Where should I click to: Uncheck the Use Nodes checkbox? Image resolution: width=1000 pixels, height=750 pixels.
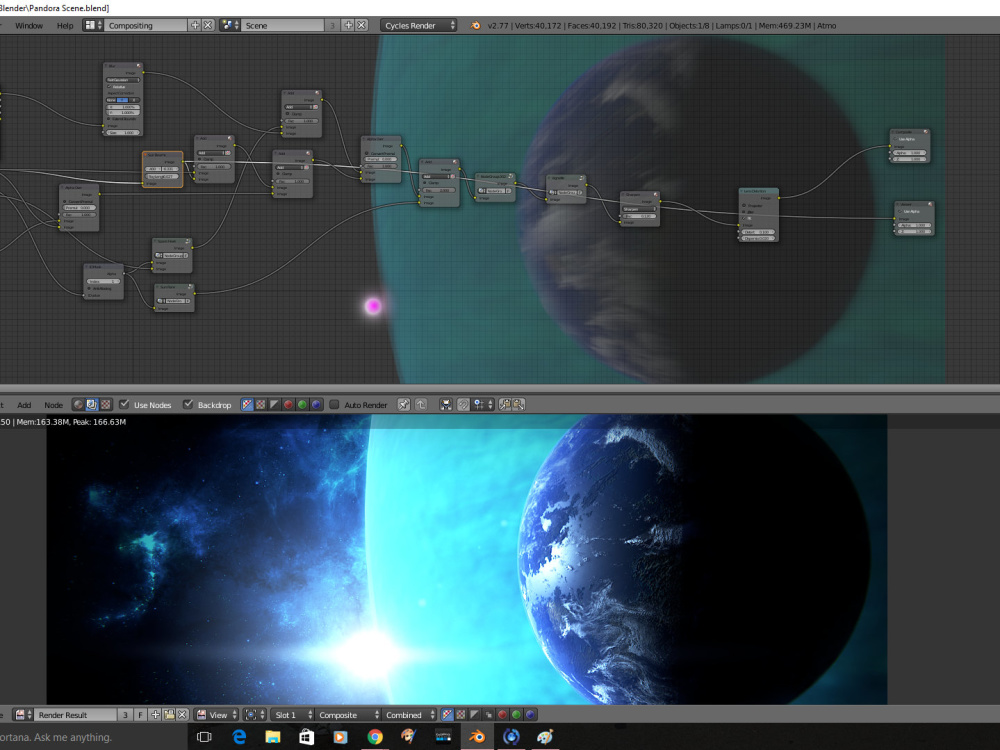tap(124, 404)
